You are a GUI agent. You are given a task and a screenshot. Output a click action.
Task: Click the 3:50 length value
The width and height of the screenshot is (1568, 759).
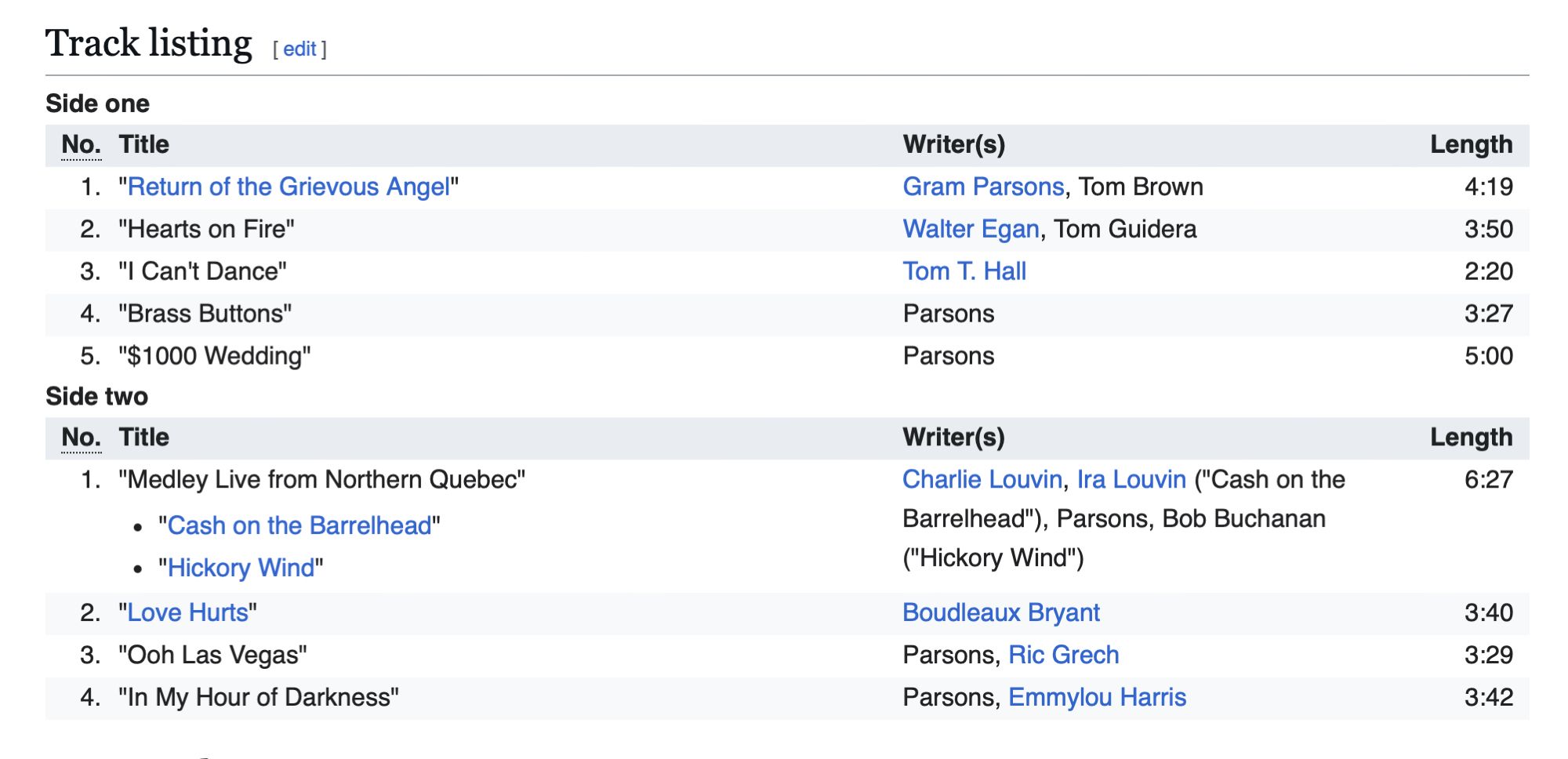tap(1488, 229)
